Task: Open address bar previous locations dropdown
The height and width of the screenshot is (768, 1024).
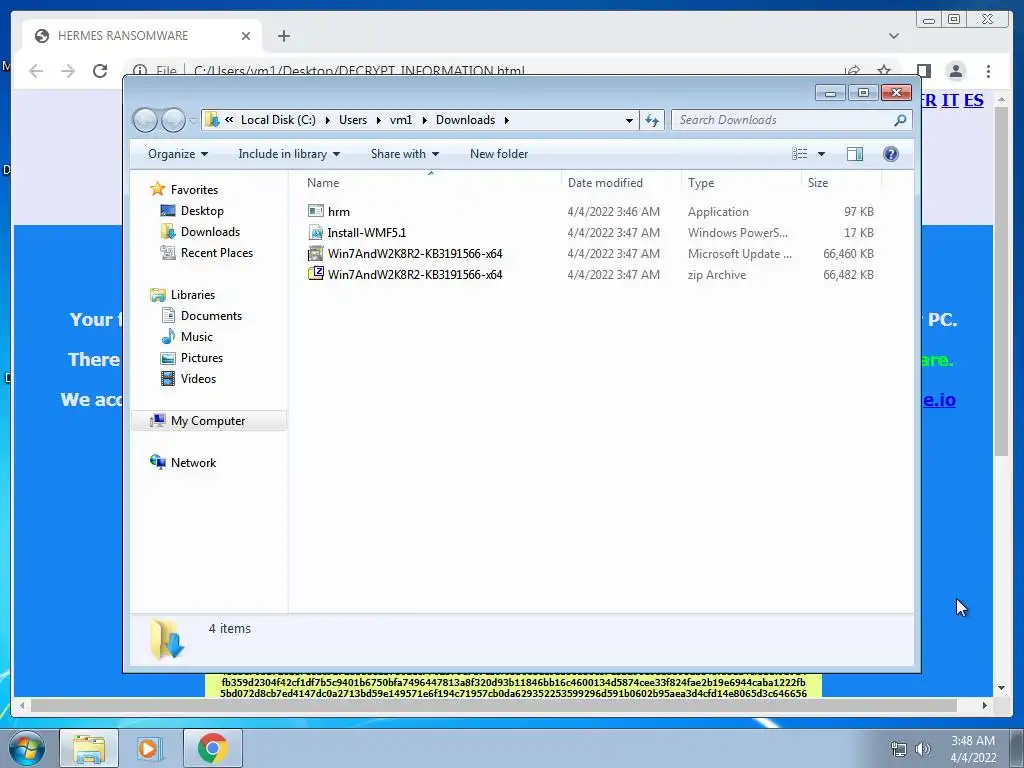Action: [629, 120]
